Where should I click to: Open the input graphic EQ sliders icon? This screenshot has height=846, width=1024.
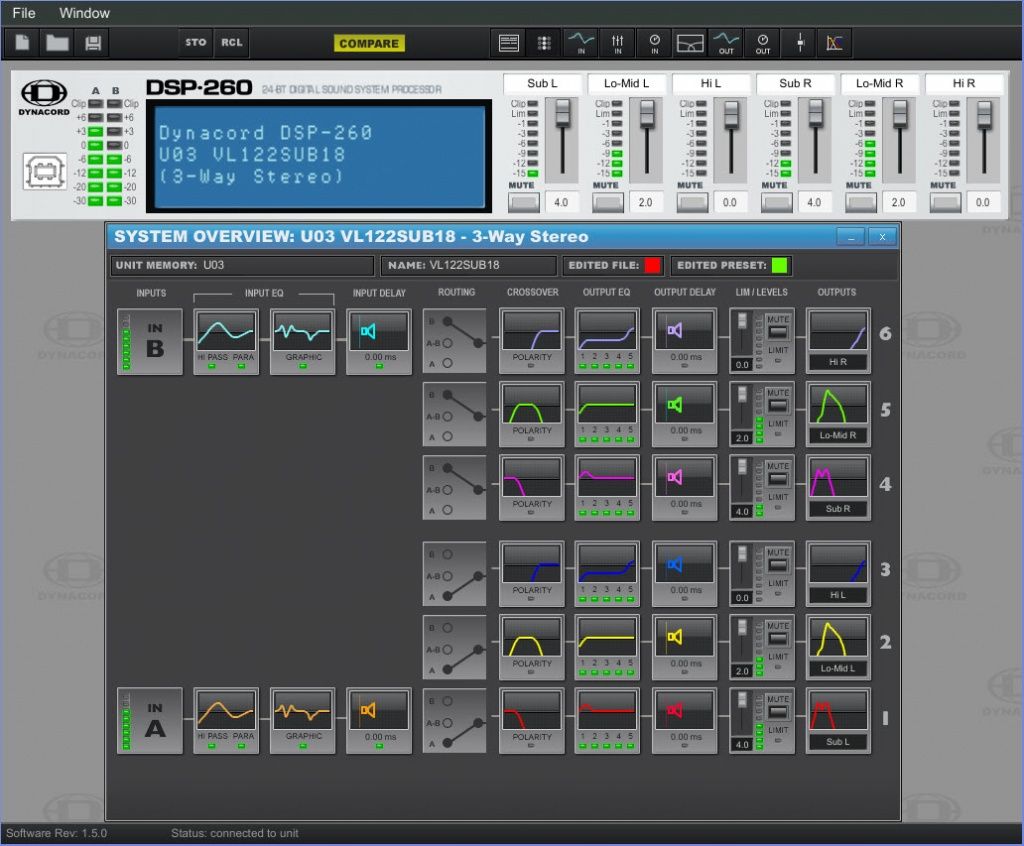617,43
